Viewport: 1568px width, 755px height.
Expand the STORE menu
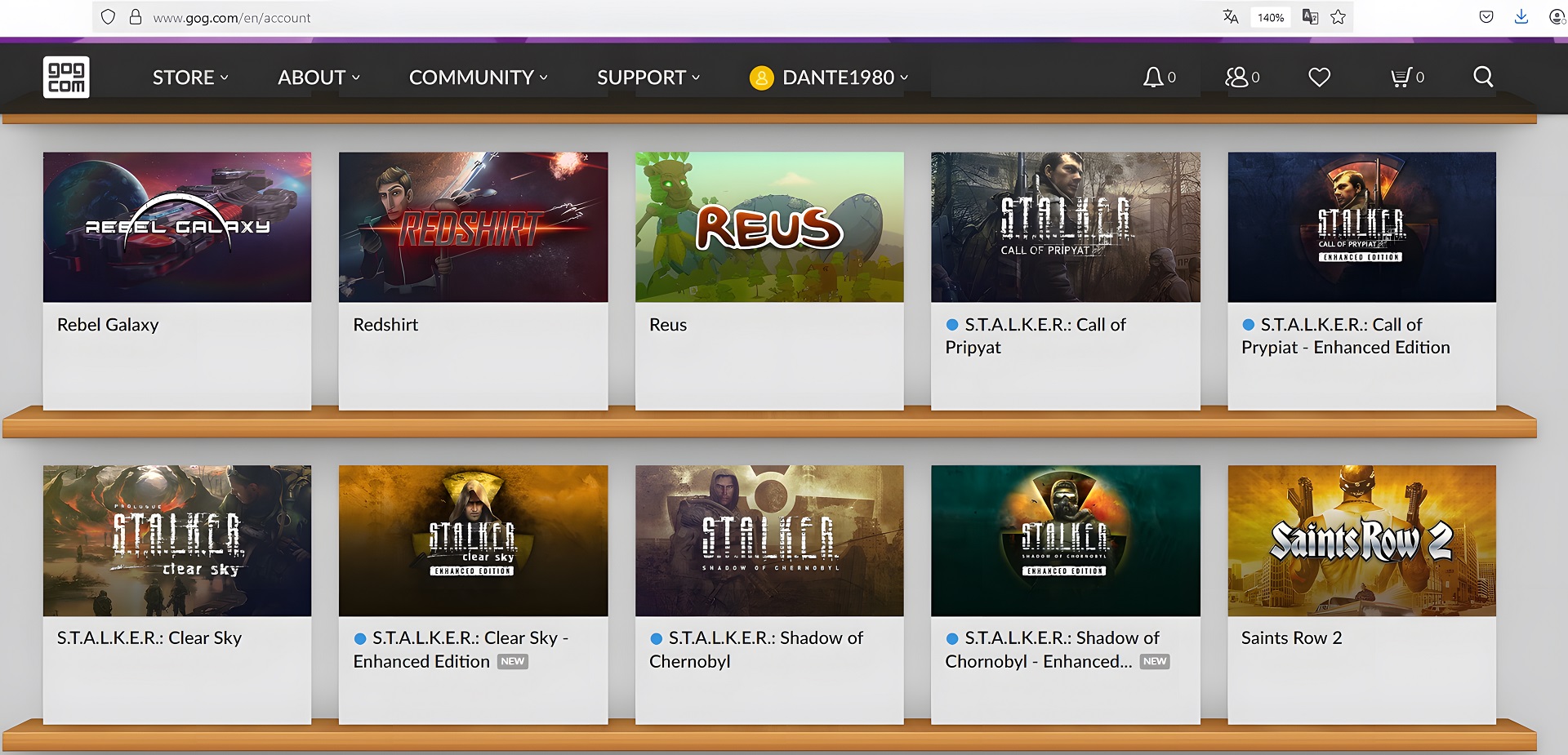click(x=190, y=78)
